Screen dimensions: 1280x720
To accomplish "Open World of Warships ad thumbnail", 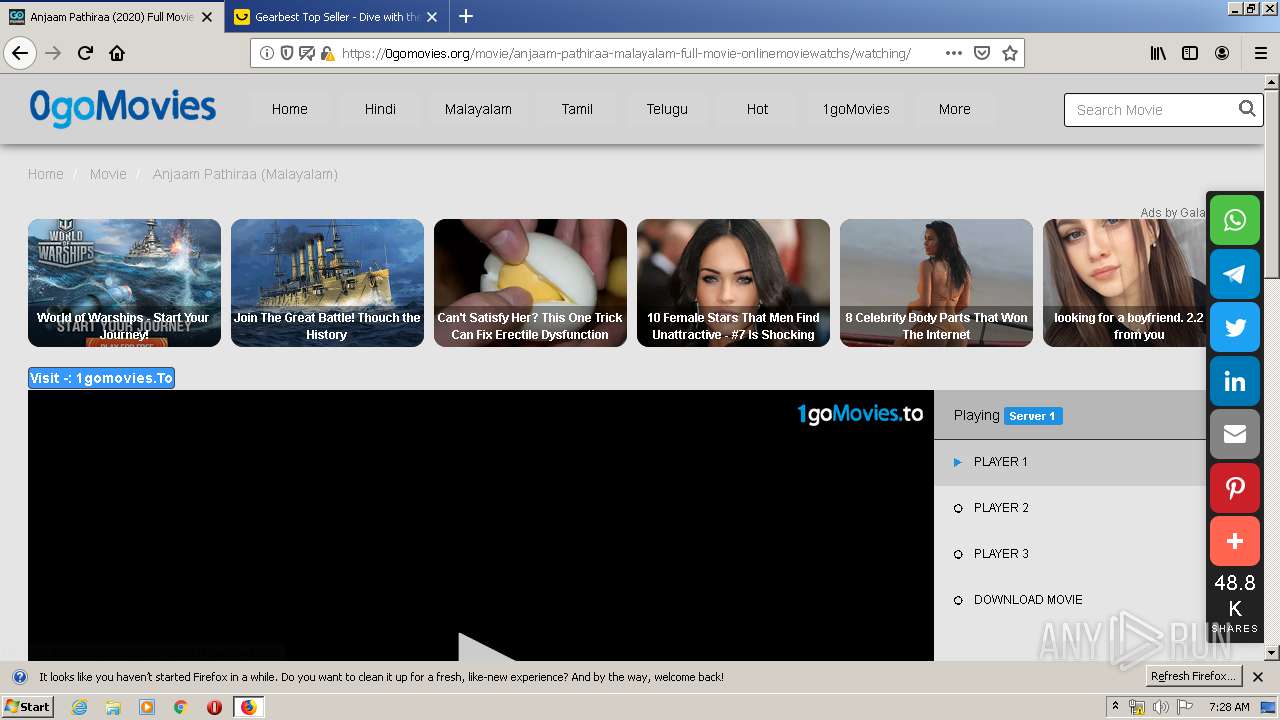I will pyautogui.click(x=124, y=283).
